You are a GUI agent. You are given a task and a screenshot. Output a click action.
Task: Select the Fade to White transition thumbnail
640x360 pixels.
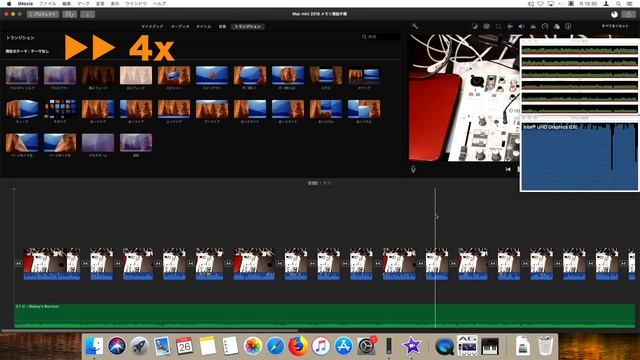tap(136, 75)
